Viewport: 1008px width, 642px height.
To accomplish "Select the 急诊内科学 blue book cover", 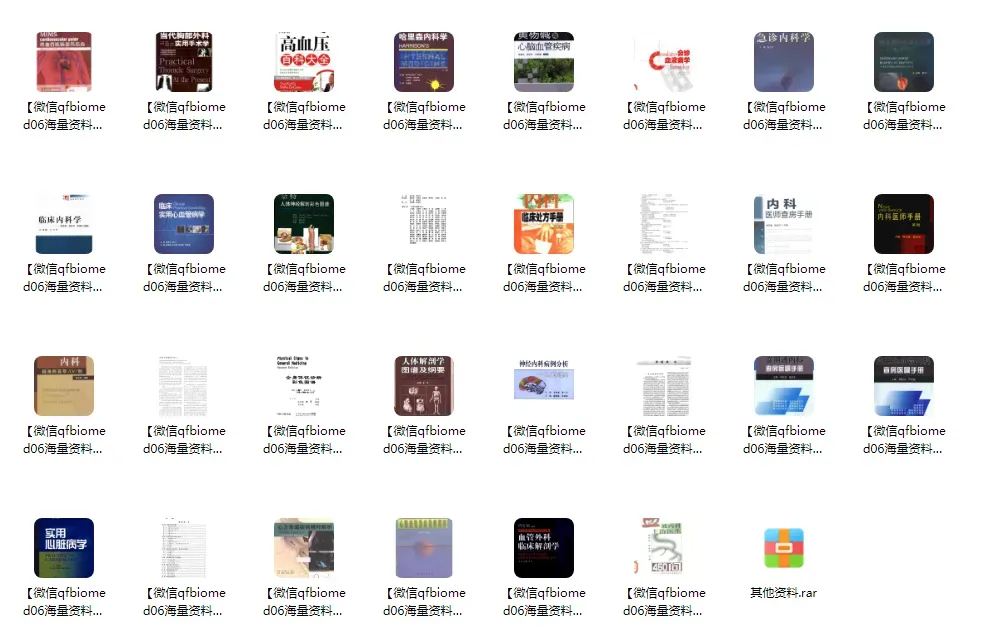I will tap(784, 62).
